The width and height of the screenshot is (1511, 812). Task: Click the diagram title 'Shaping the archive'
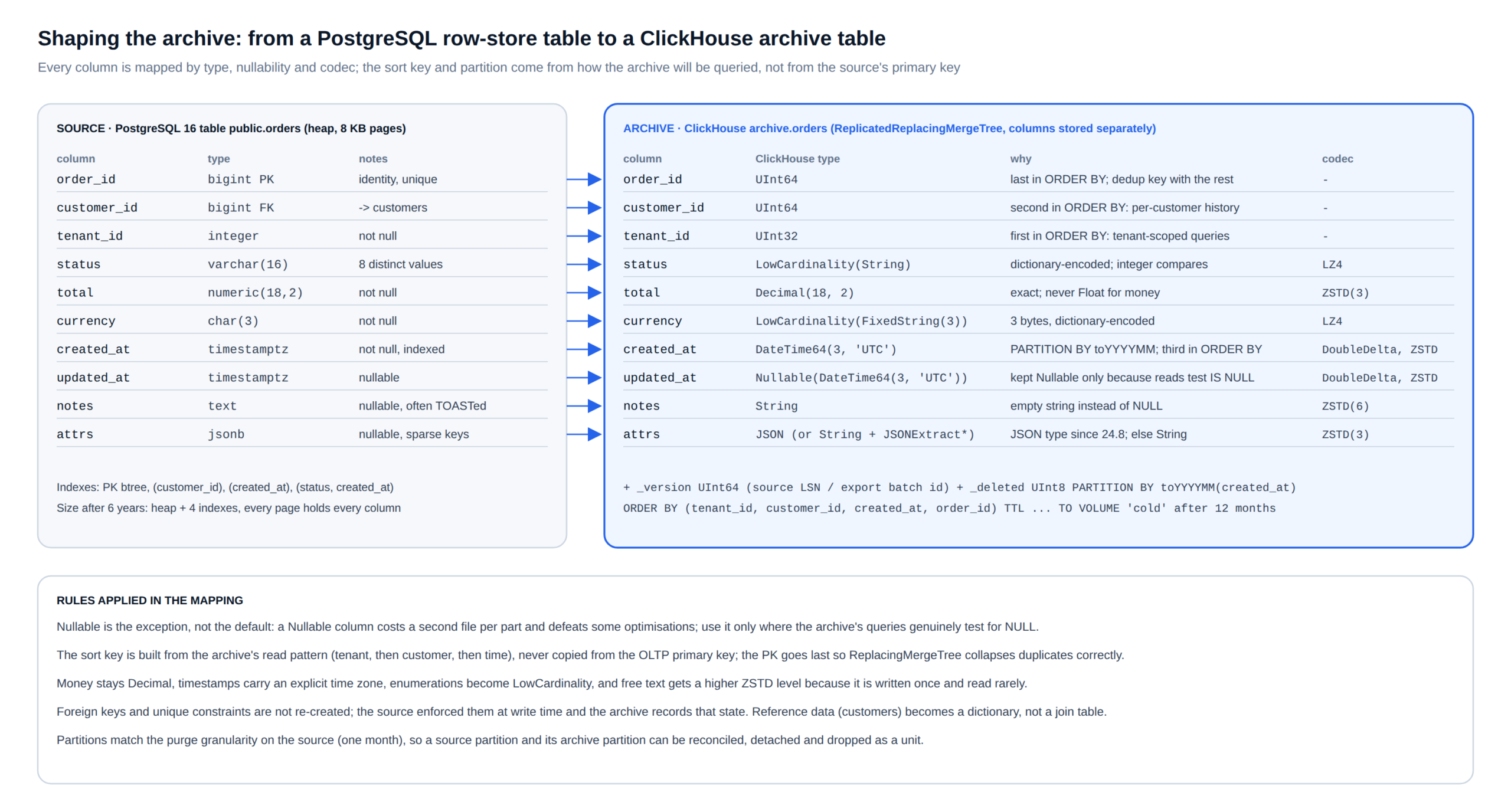(x=461, y=38)
